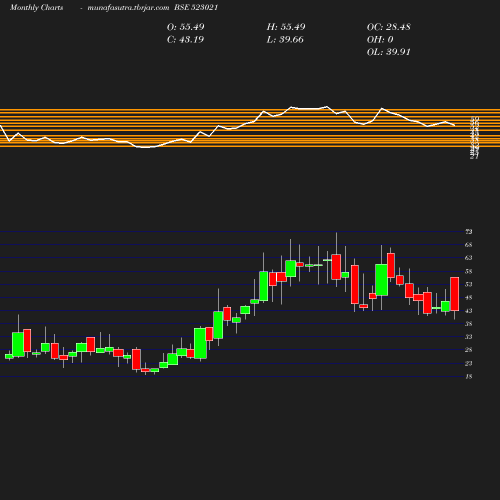Click the 58 price axis label
500x500 pixels.
coord(469,271)
